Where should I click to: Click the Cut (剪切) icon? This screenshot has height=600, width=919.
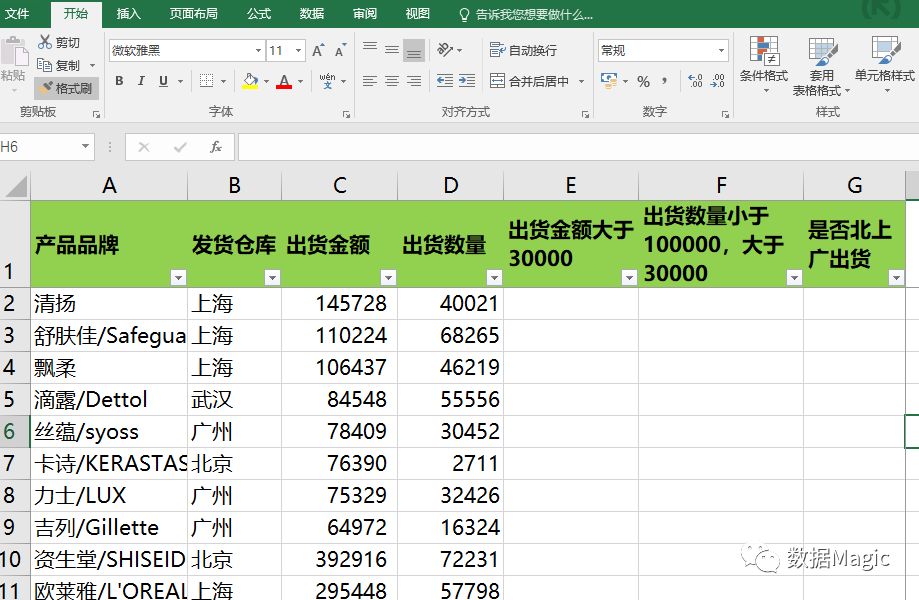point(45,42)
